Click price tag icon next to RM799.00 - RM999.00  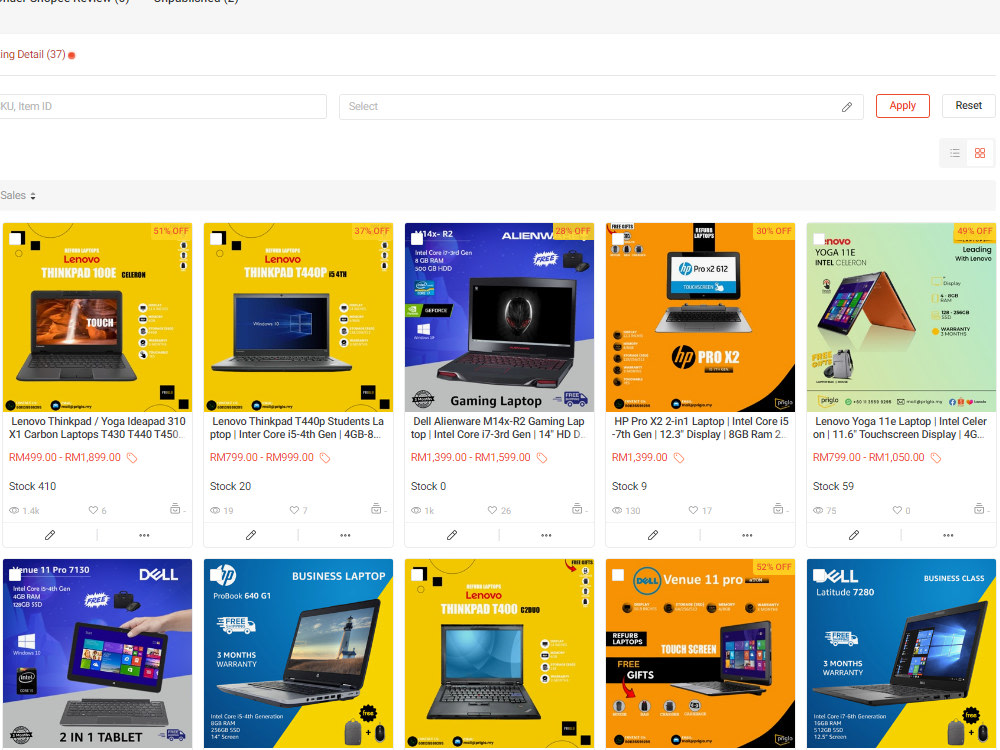point(325,458)
